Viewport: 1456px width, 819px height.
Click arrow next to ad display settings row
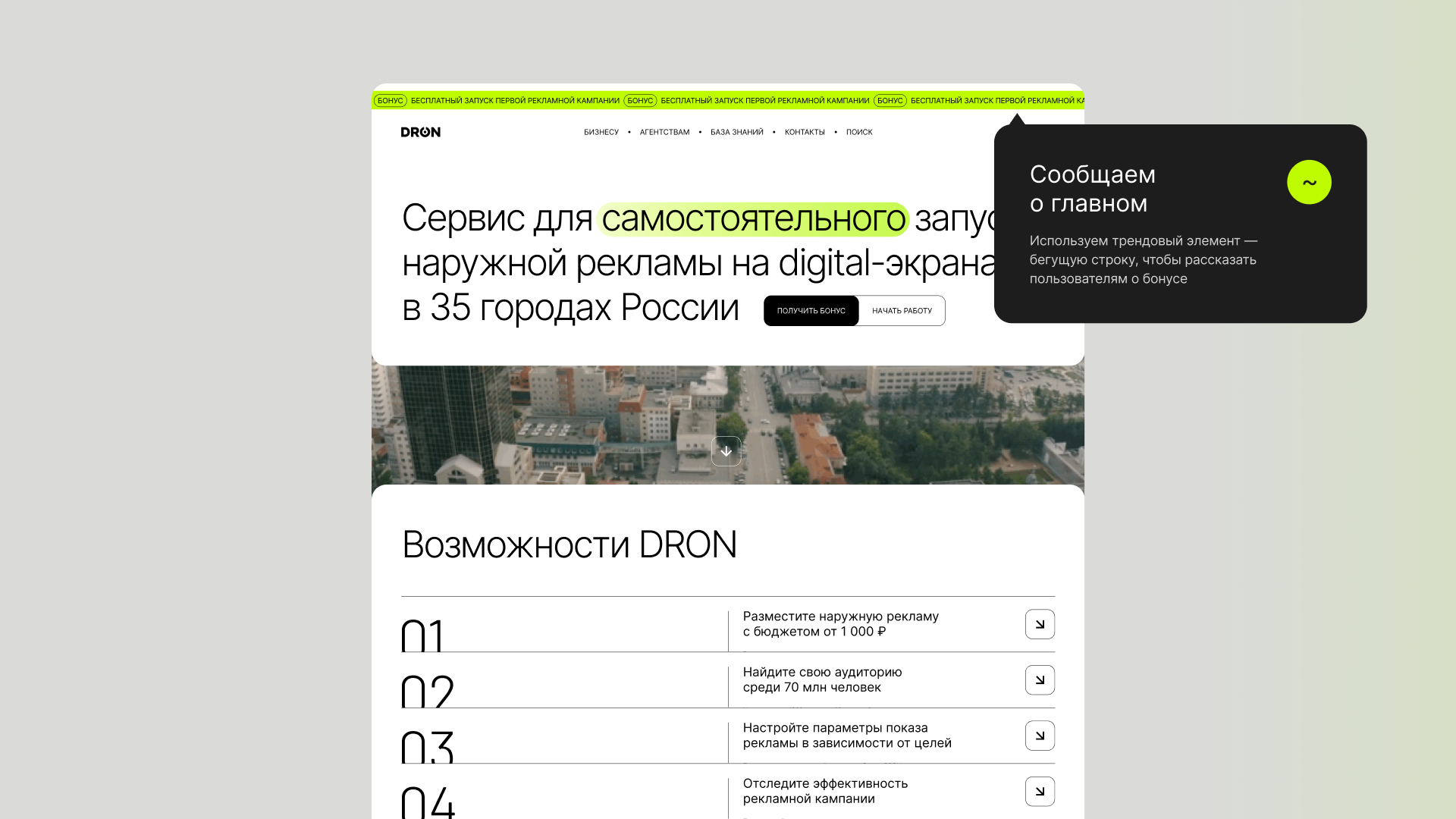pyautogui.click(x=1040, y=736)
